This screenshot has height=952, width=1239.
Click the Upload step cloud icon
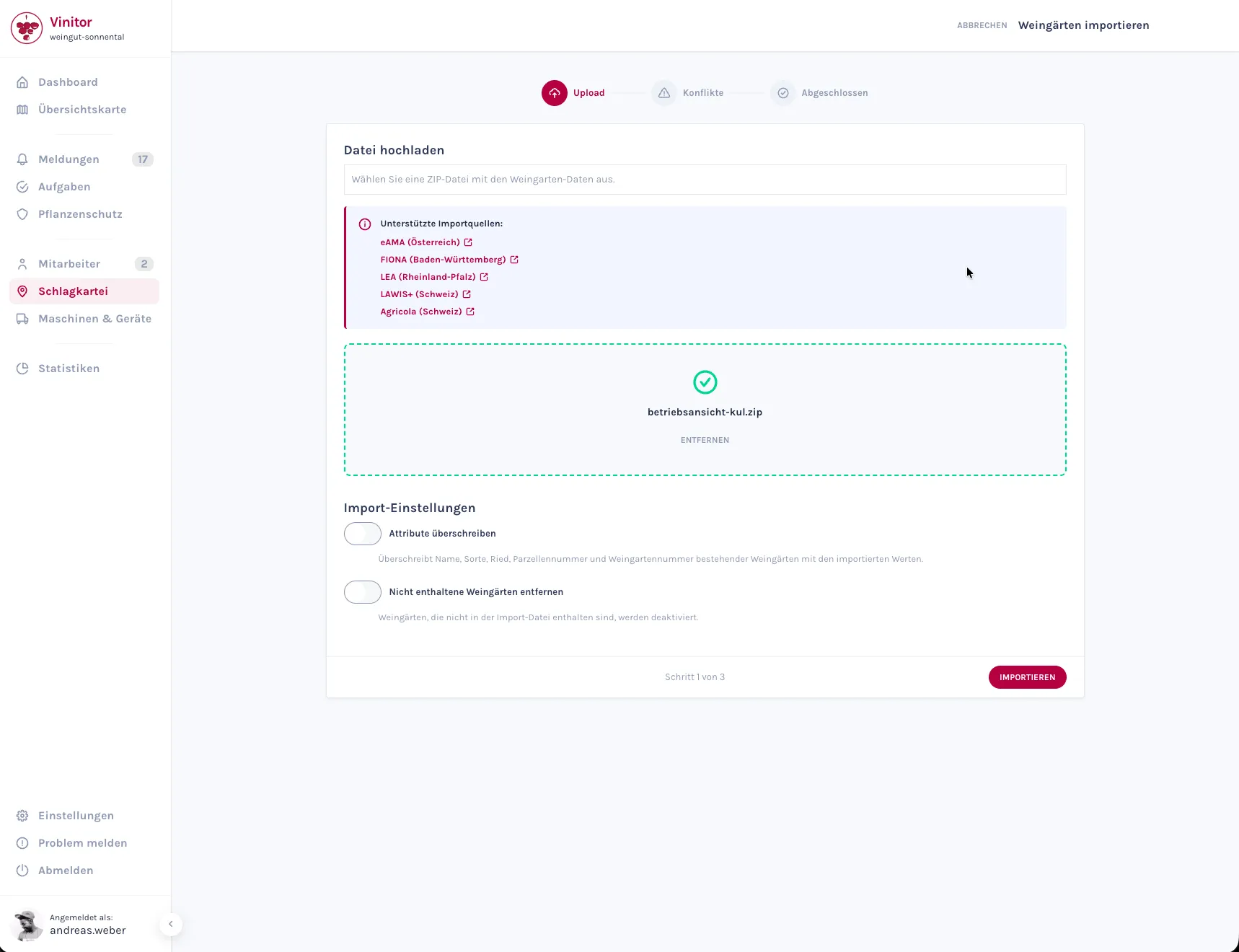pyautogui.click(x=555, y=93)
